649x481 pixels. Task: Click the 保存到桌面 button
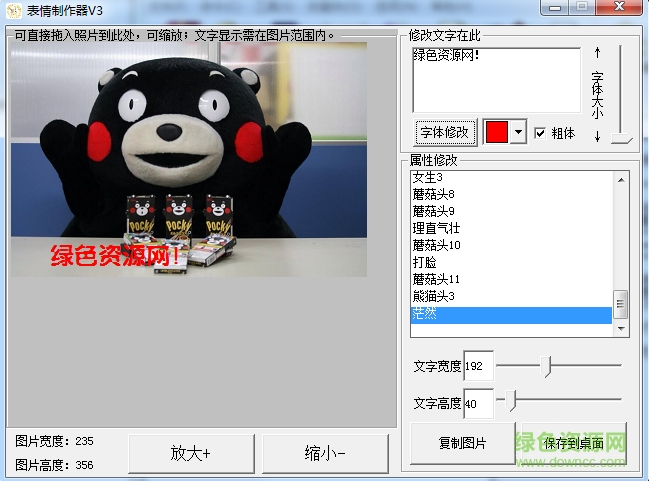point(574,443)
